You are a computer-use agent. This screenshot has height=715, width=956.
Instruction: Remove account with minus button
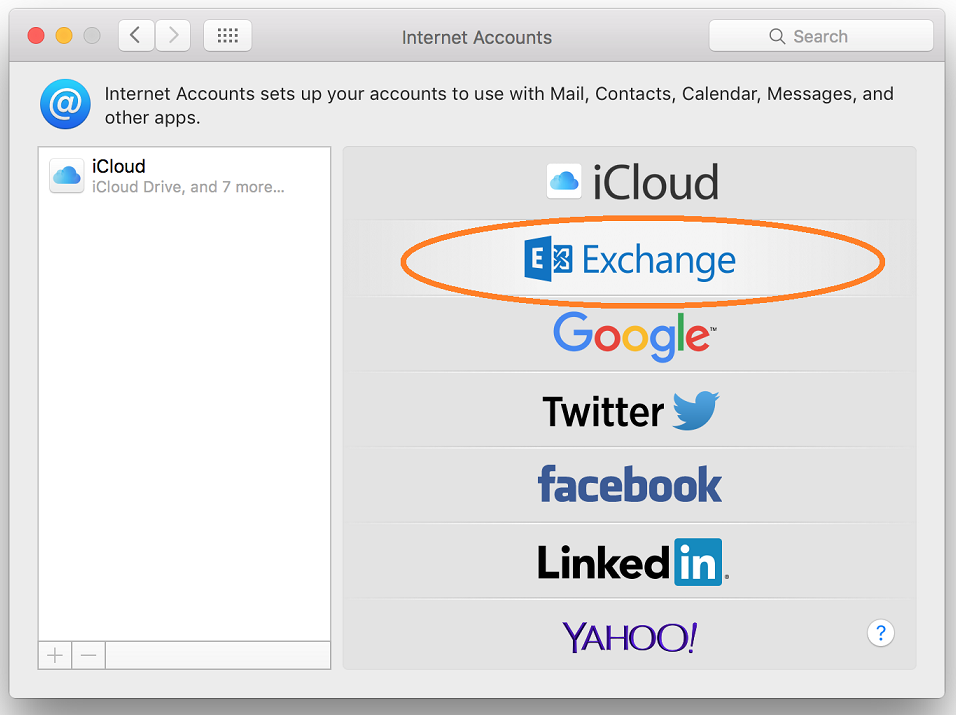coord(88,656)
